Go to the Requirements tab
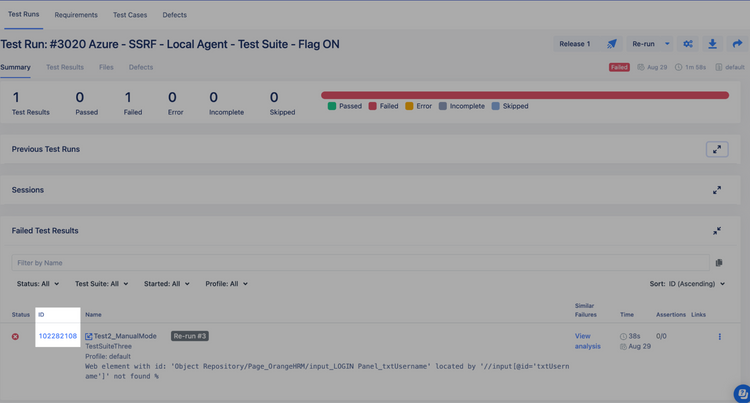This screenshot has width=750, height=403. 76,15
